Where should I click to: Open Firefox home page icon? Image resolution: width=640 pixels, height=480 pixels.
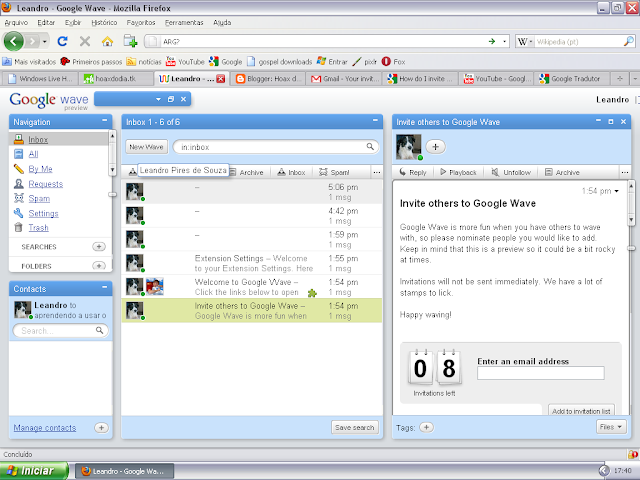pos(107,41)
